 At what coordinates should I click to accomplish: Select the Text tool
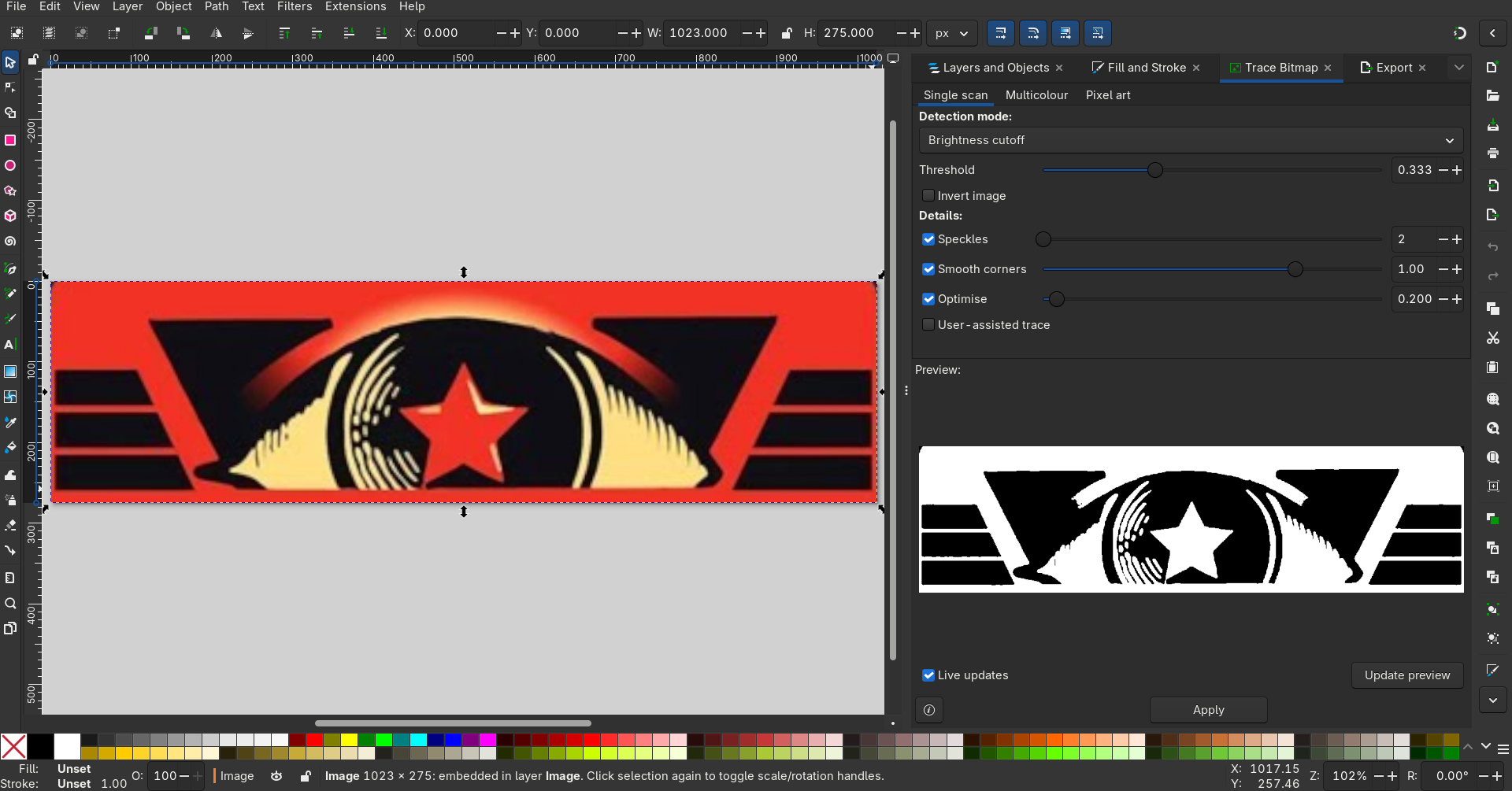(10, 345)
